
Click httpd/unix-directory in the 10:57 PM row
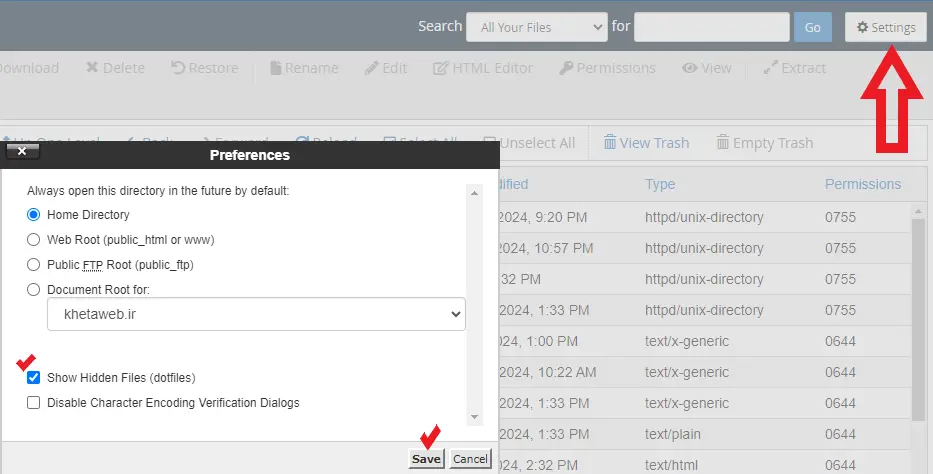point(704,248)
